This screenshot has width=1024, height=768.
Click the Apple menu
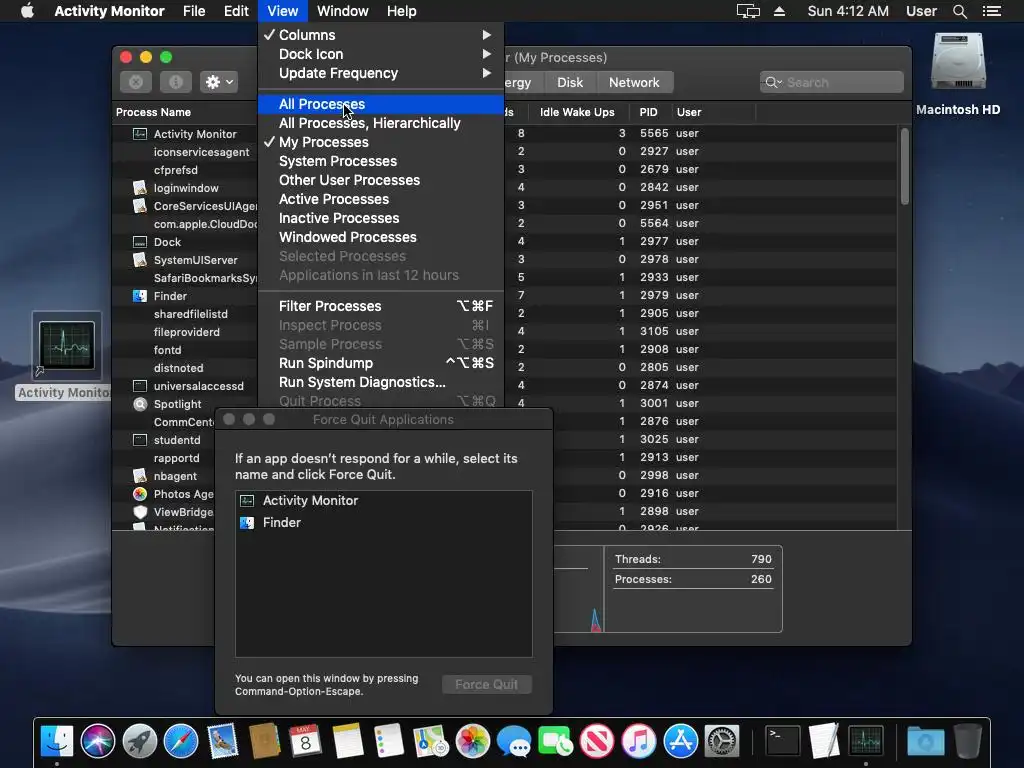coord(27,11)
